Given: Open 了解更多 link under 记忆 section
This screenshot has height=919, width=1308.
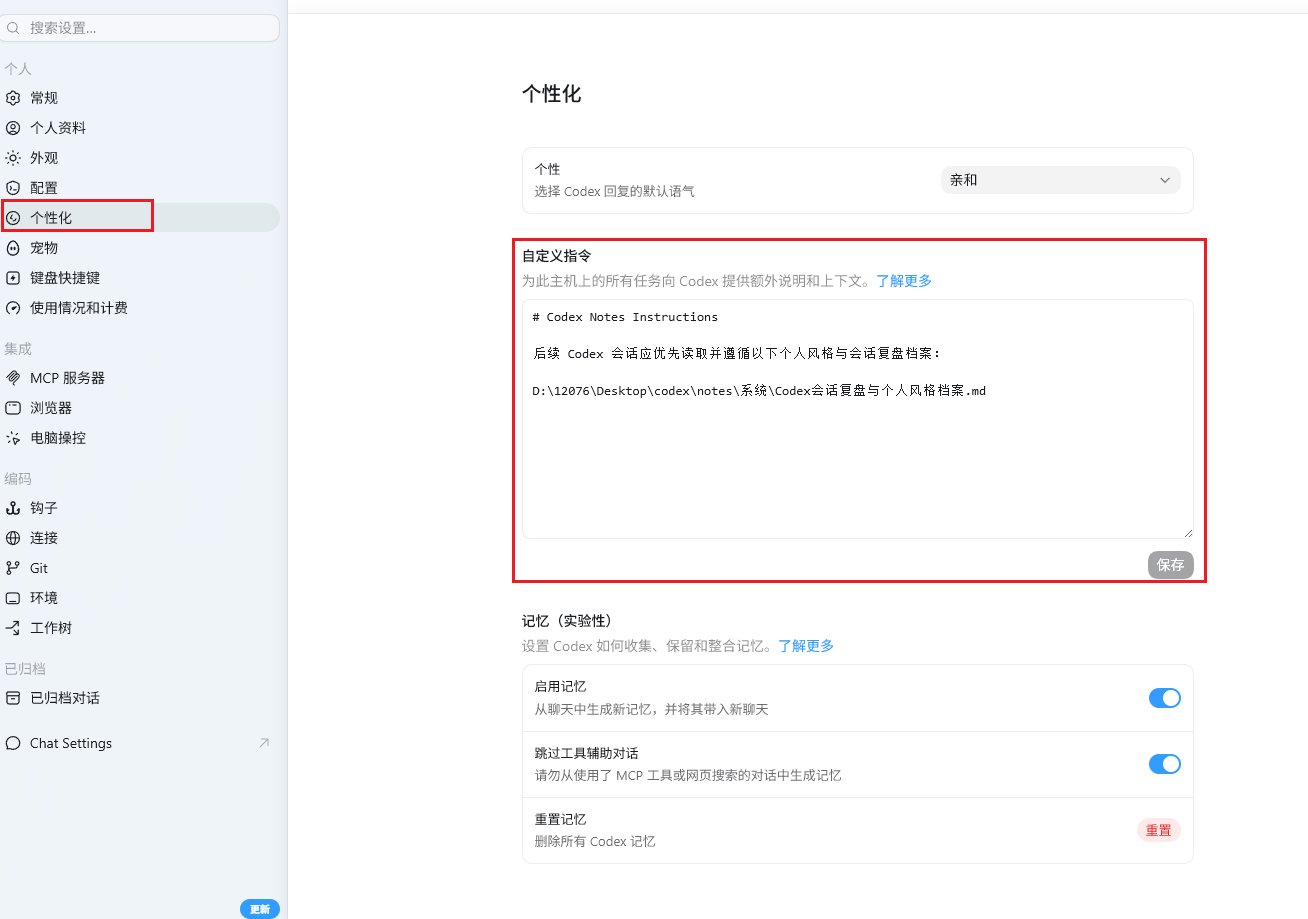Looking at the screenshot, I should 806,646.
